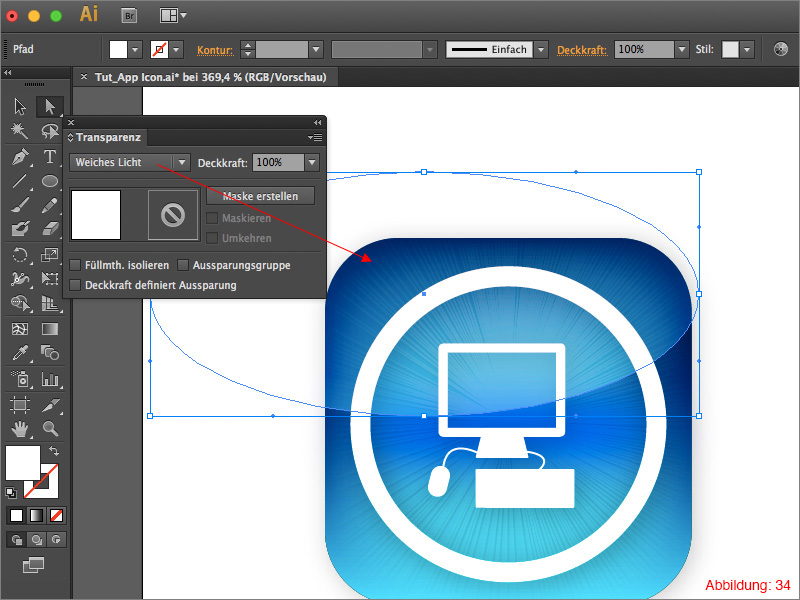Viewport: 800px width, 600px height.
Task: Select the Type tool
Action: click(49, 157)
